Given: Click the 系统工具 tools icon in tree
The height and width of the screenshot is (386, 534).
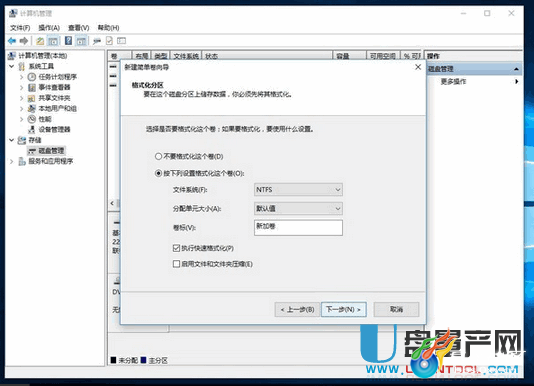Looking at the screenshot, I should (22, 66).
